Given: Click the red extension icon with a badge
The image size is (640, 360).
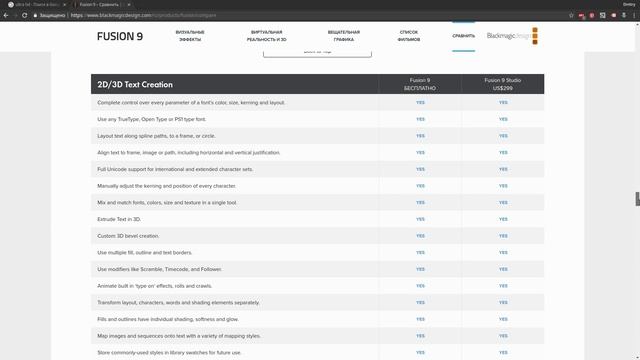Looking at the screenshot, I should (582, 16).
